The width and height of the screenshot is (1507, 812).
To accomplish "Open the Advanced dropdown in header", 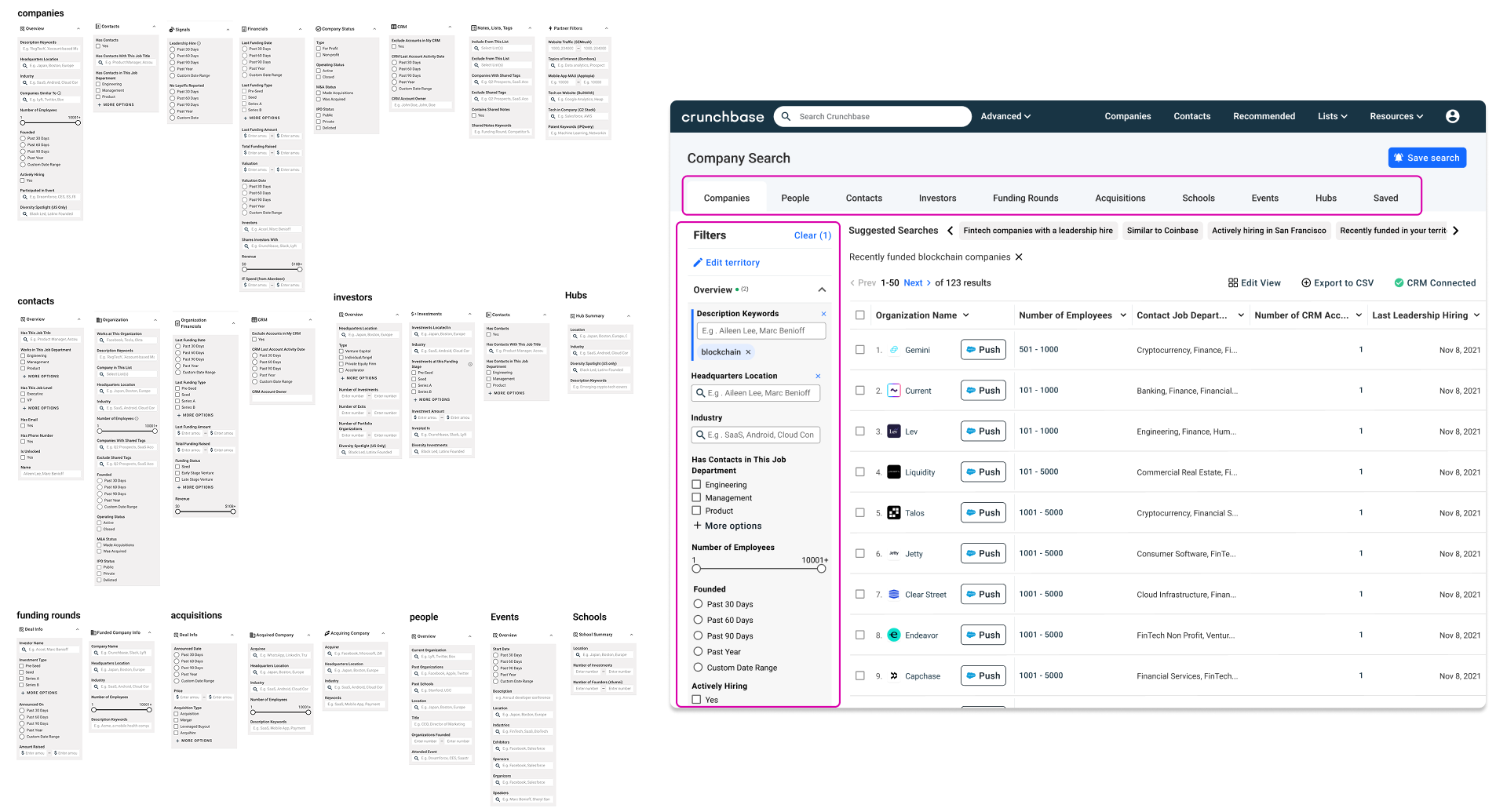I will coord(1005,116).
